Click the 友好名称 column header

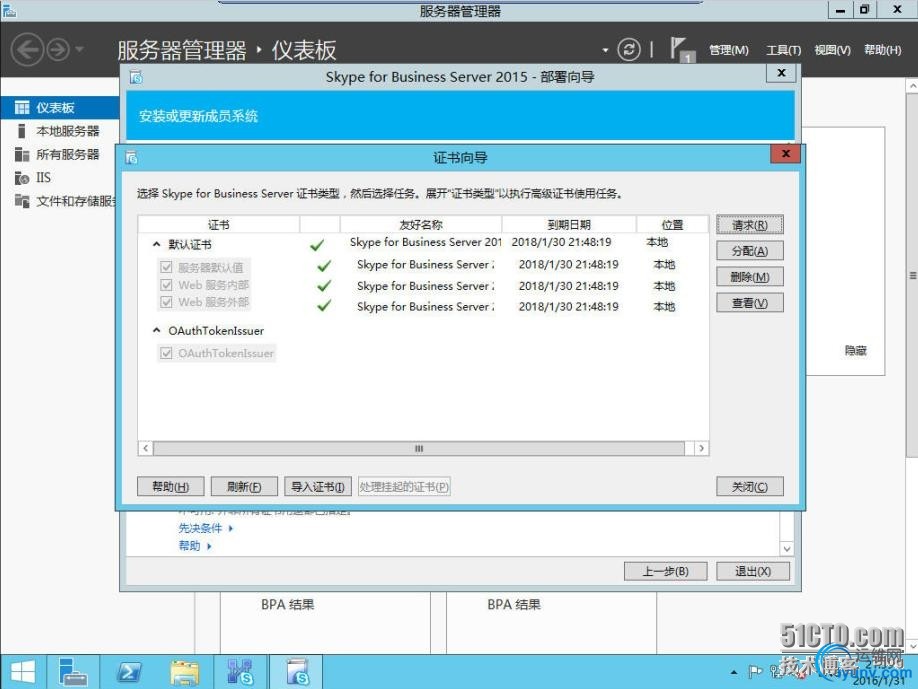(x=421, y=225)
